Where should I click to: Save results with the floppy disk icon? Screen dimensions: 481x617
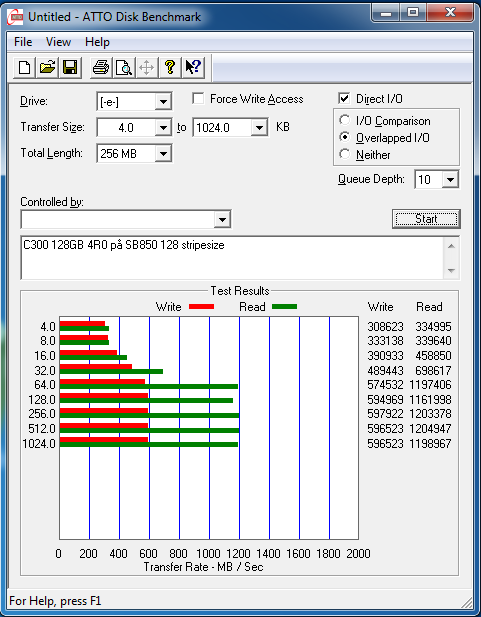[x=70, y=68]
